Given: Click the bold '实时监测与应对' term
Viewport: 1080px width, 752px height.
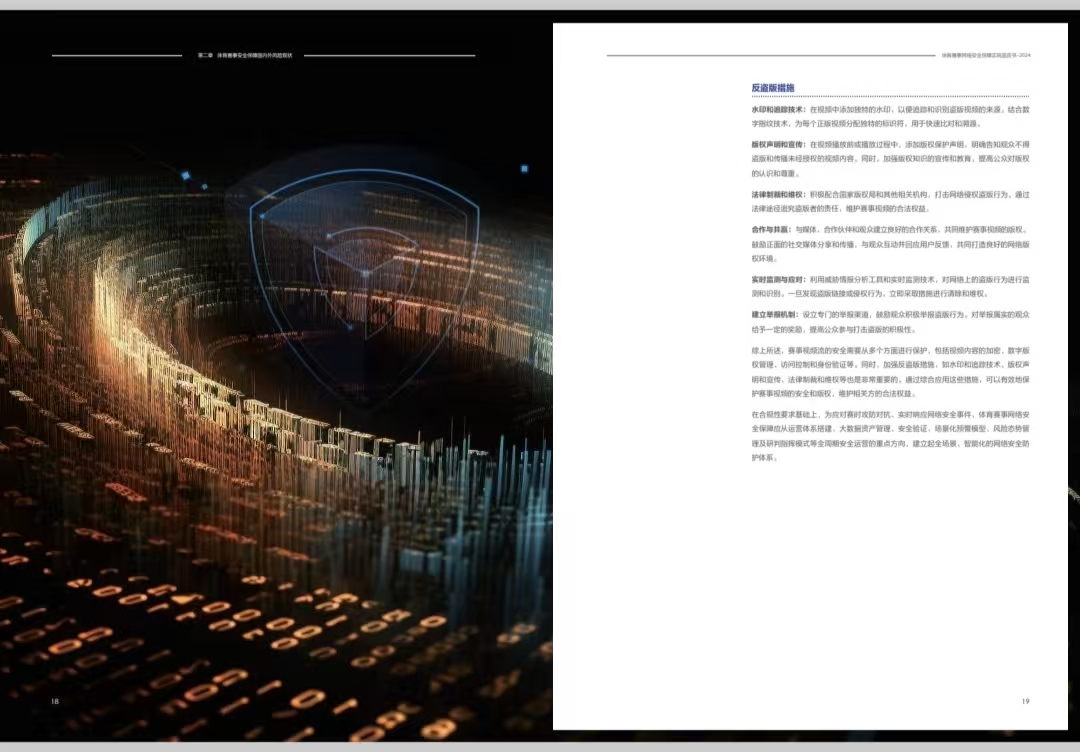Looking at the screenshot, I should tap(778, 279).
